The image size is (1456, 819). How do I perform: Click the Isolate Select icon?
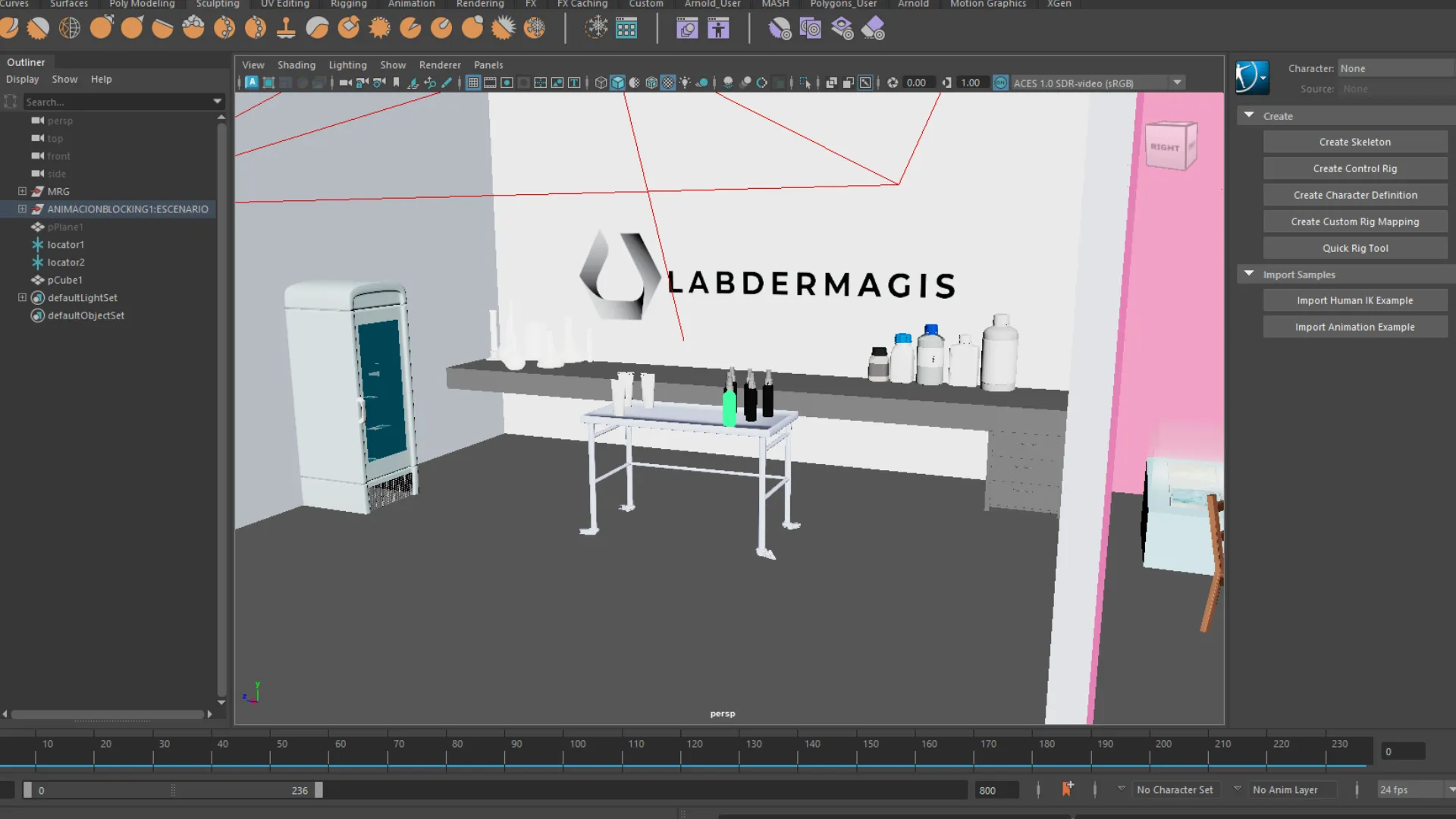point(805,83)
